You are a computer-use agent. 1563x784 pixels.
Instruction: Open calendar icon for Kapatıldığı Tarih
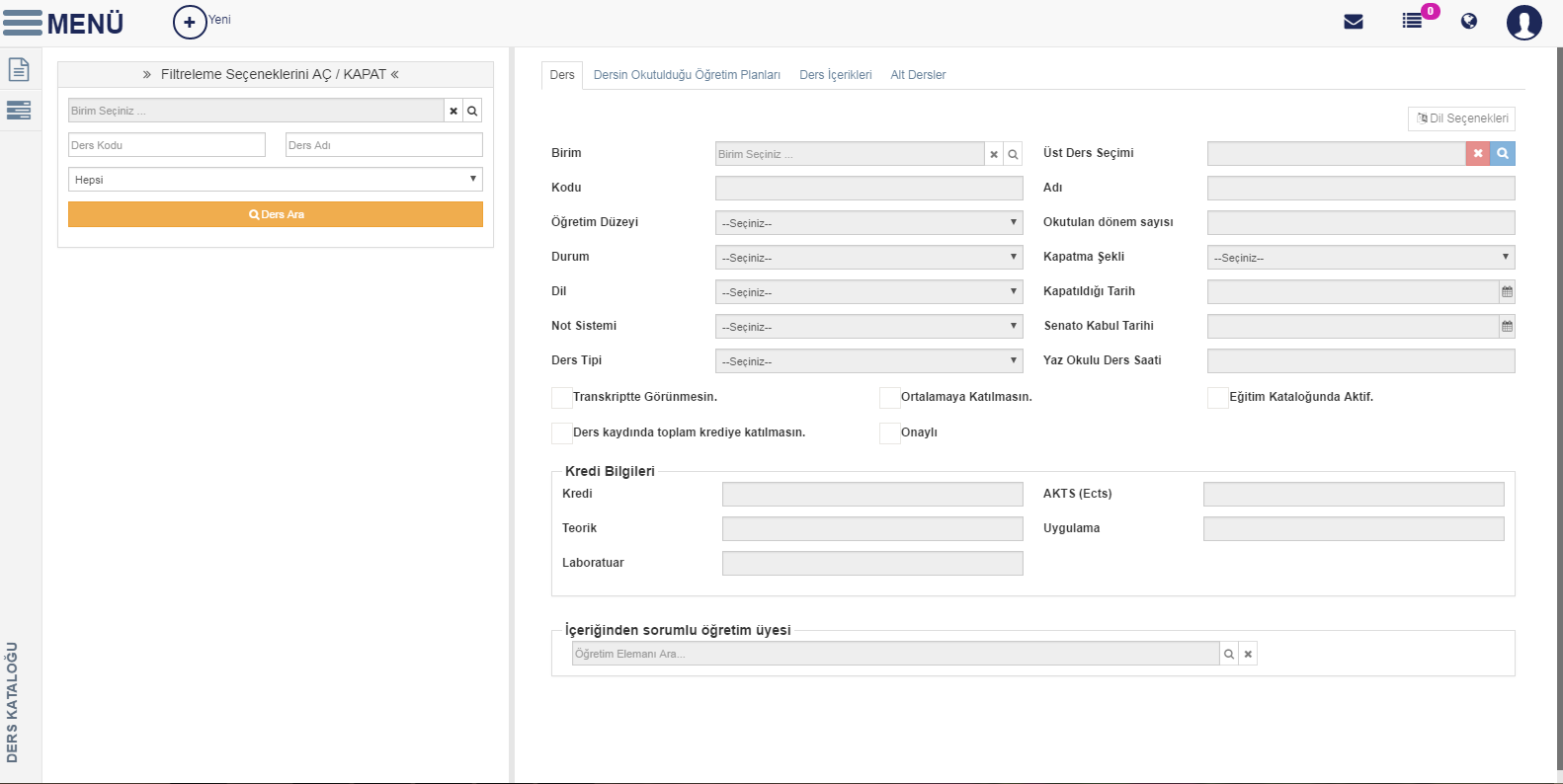pos(1507,292)
